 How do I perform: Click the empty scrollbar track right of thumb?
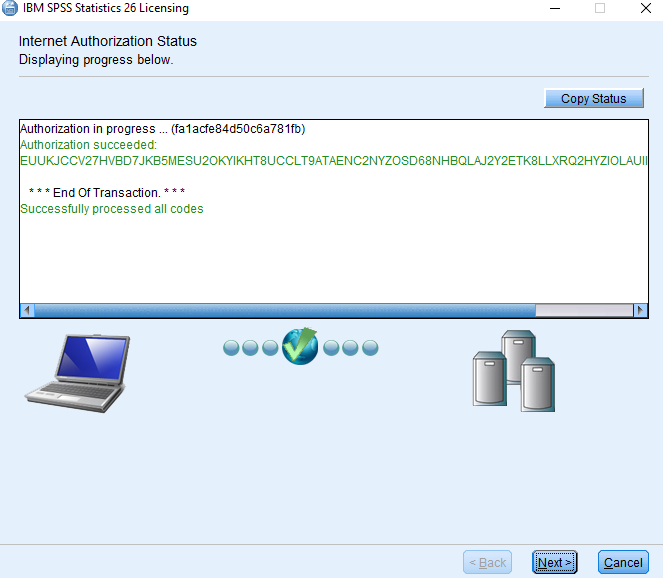pyautogui.click(x=584, y=310)
